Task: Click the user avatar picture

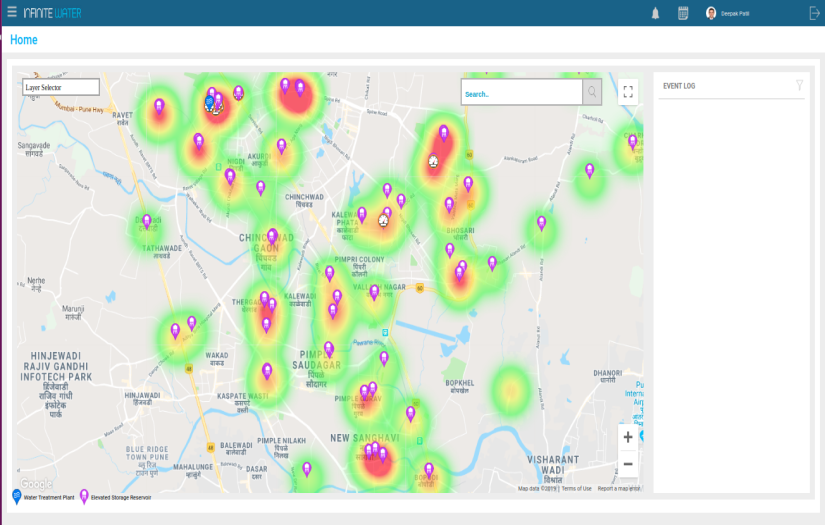Action: pos(711,13)
